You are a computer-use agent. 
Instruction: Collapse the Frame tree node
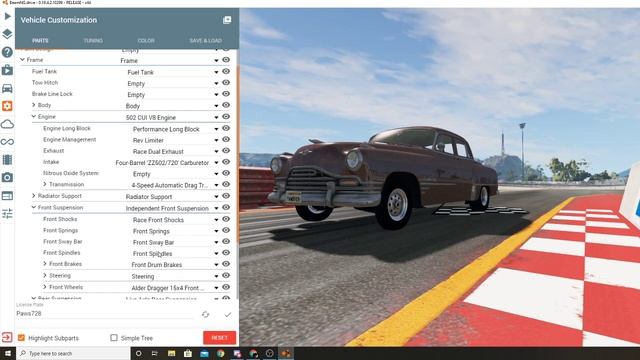pyautogui.click(x=22, y=60)
